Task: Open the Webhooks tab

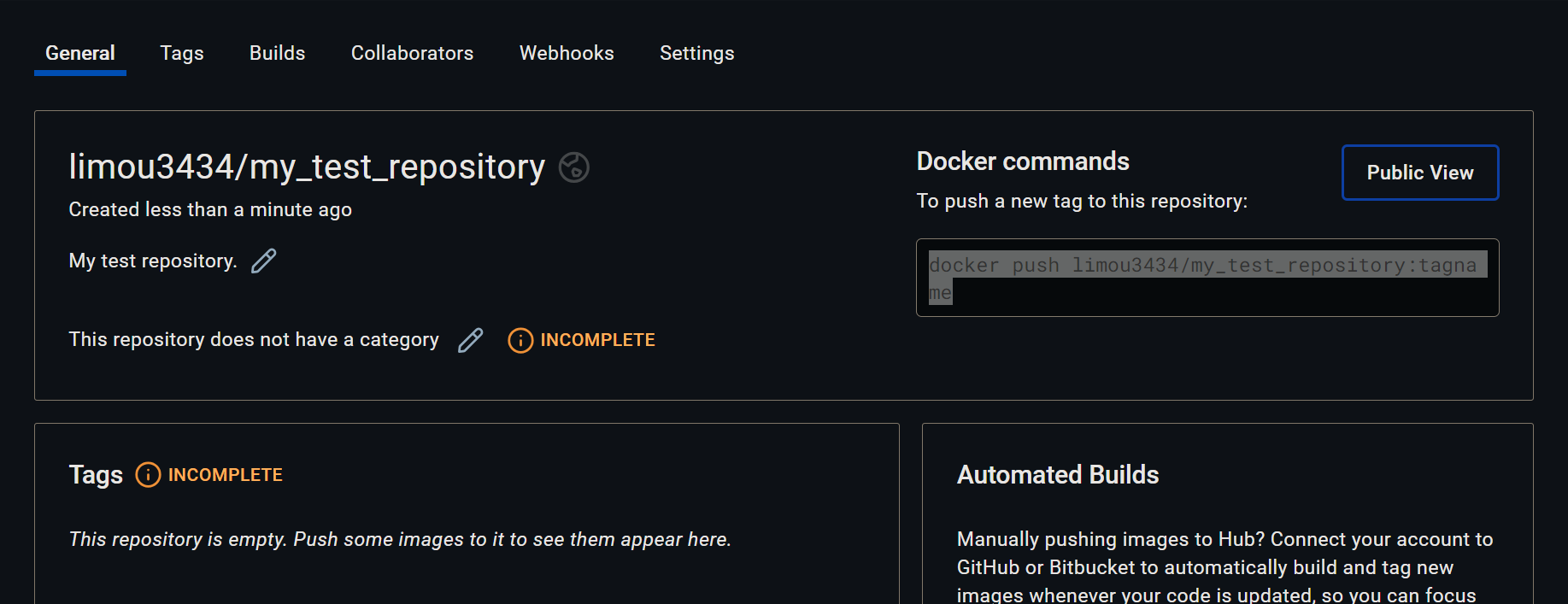Action: pos(567,53)
